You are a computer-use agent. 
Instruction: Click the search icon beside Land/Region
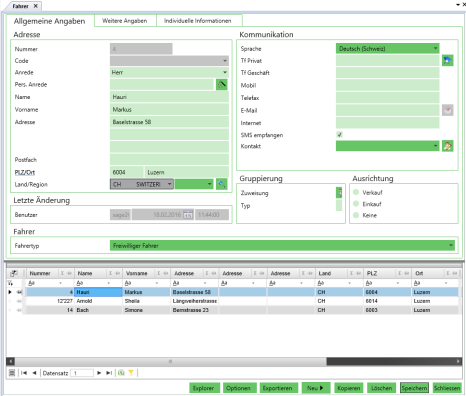[222, 184]
